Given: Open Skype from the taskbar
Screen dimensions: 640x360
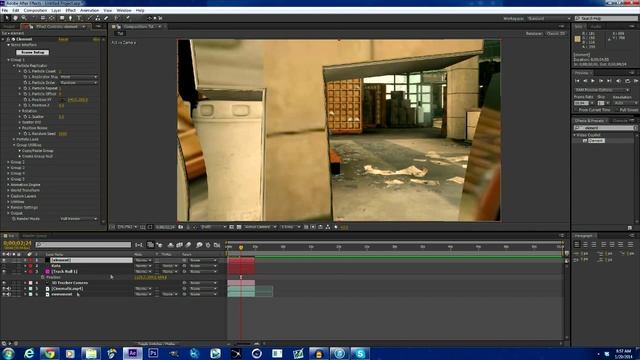Looking at the screenshot, I should [360, 353].
